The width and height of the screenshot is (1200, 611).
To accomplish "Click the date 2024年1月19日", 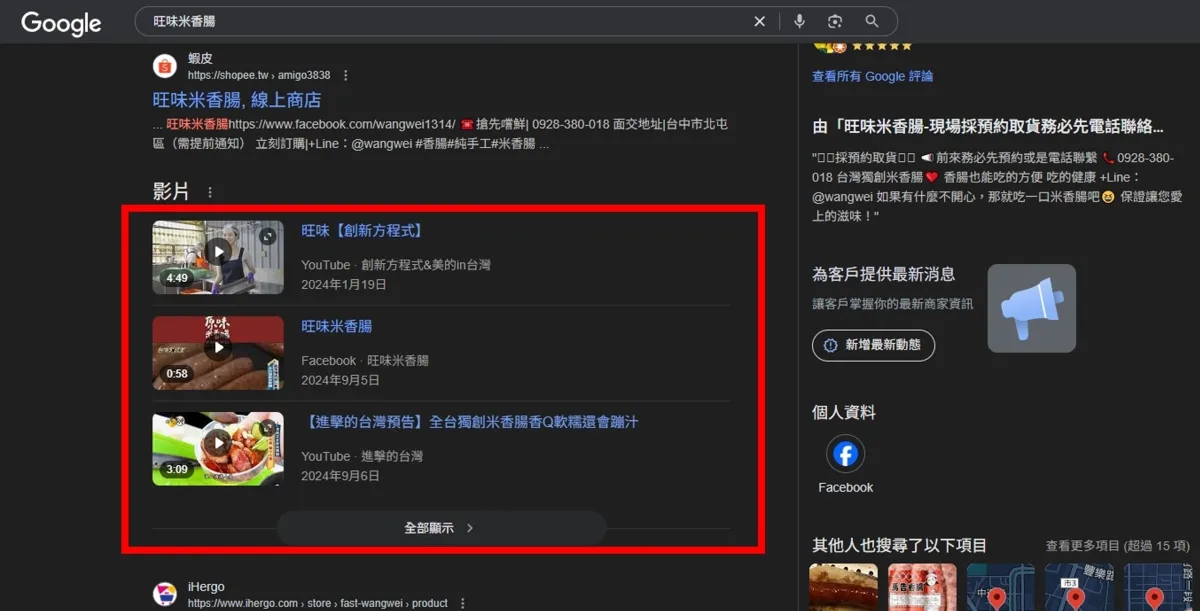I will (x=344, y=285).
